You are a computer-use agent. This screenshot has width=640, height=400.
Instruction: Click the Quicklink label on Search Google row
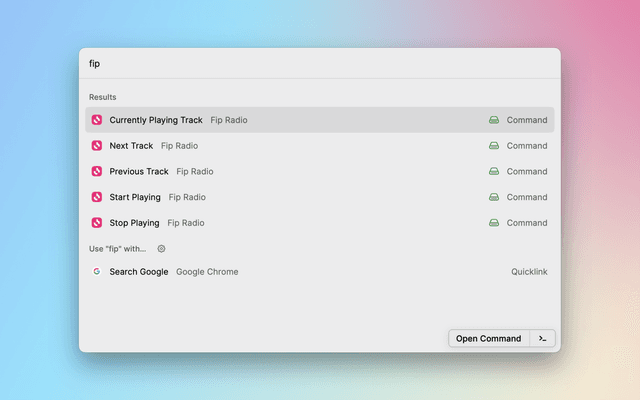pyautogui.click(x=529, y=272)
